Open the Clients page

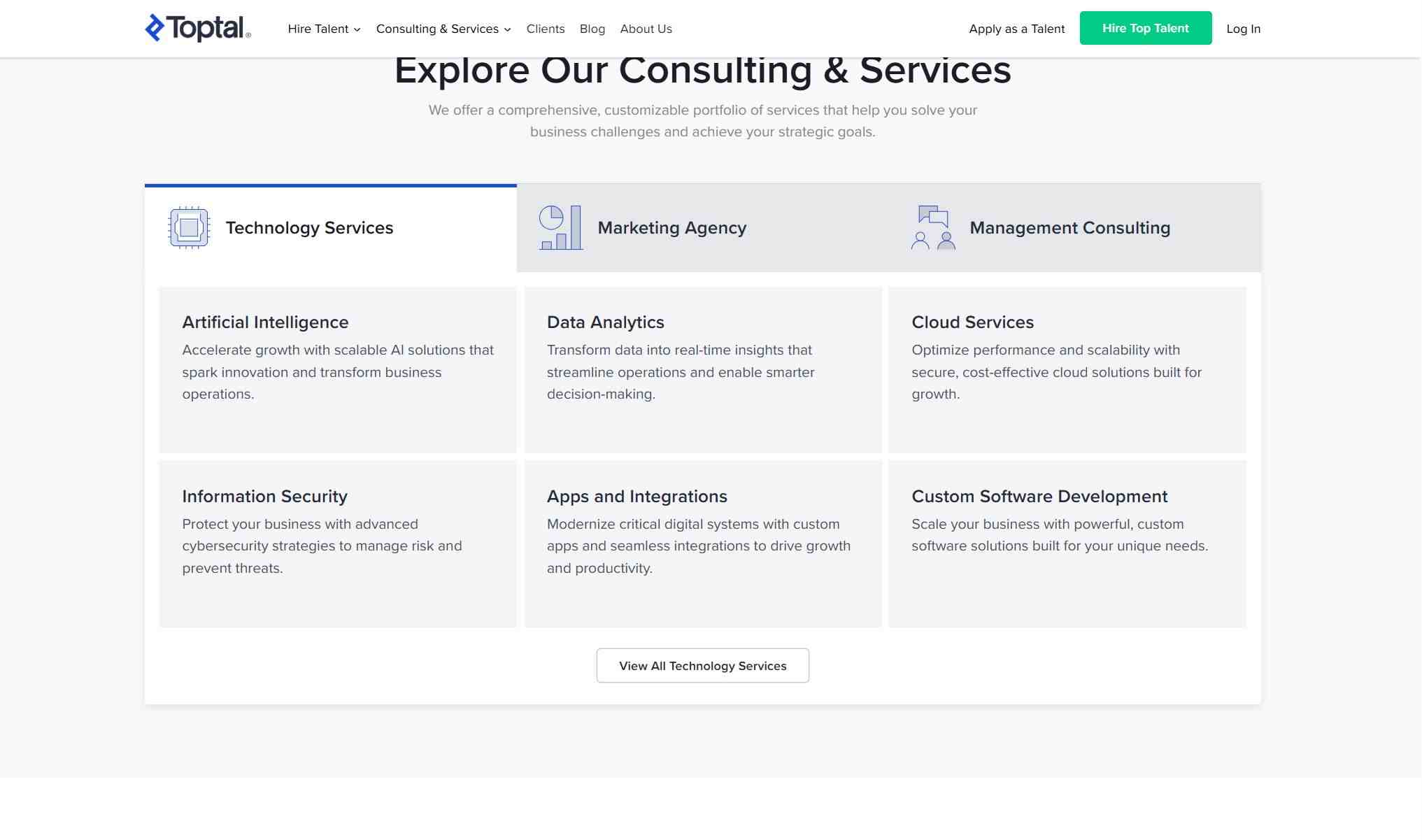tap(545, 29)
